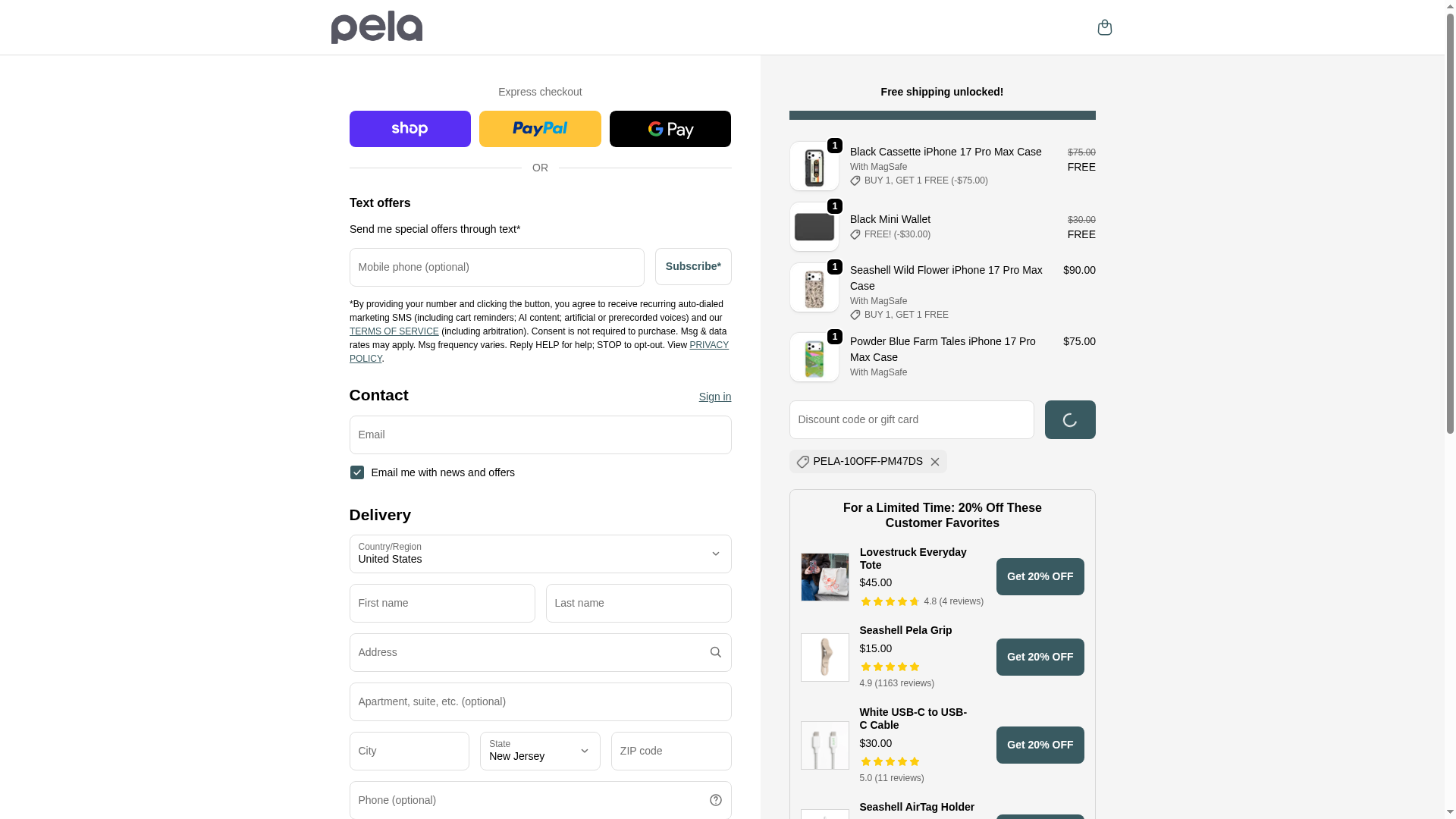Uncheck Email me with news and offers
This screenshot has height=819, width=1456.
(356, 472)
